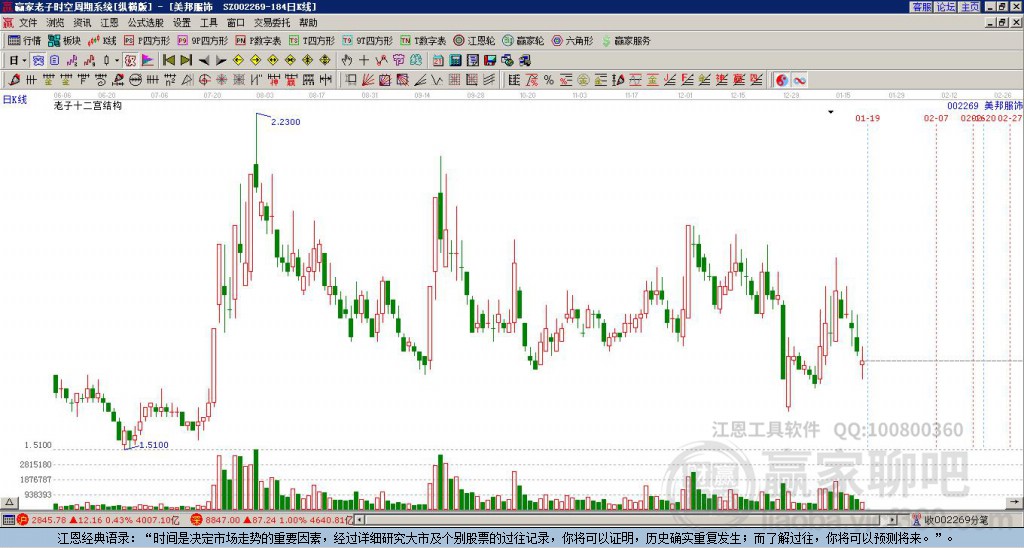Jump to last bar with green arrow

(x=185, y=61)
